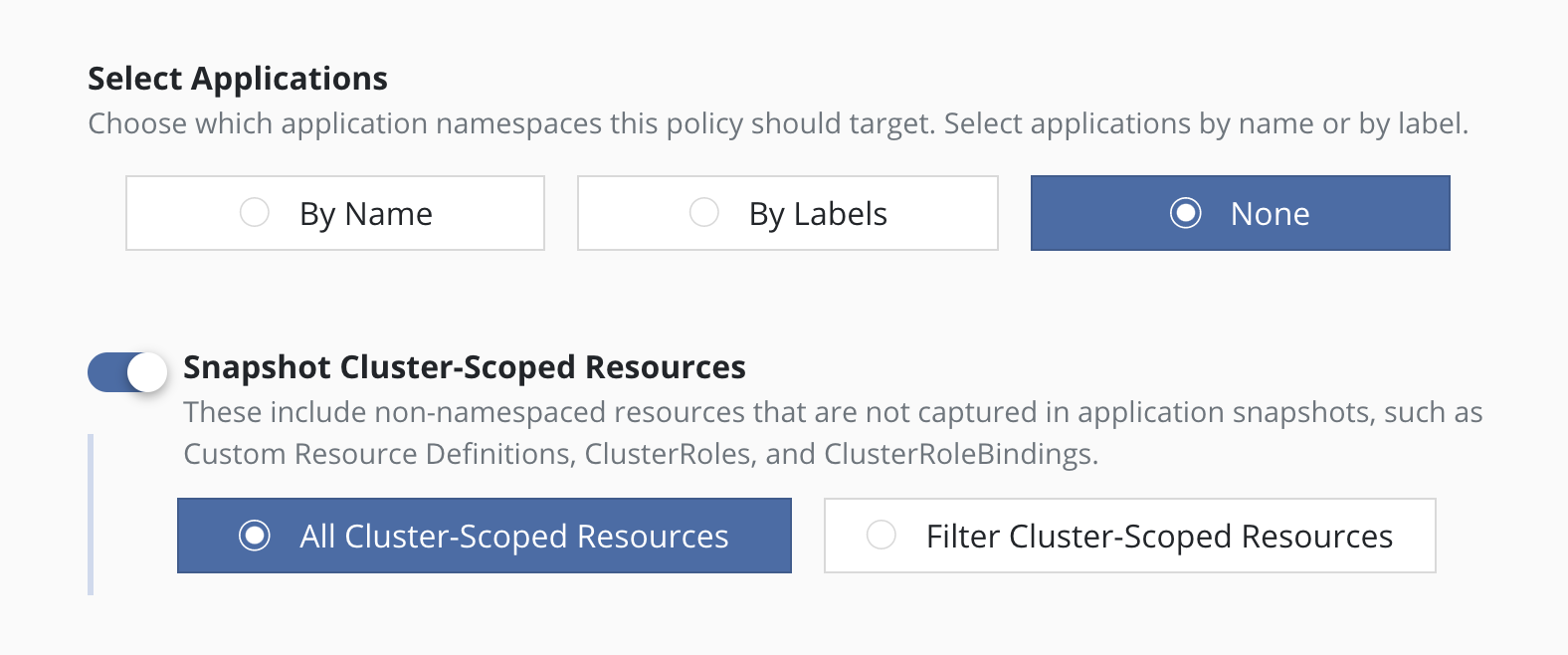Click Filter Cluster-Scoped Resources radio circle
This screenshot has width=1568, height=655.
(880, 536)
